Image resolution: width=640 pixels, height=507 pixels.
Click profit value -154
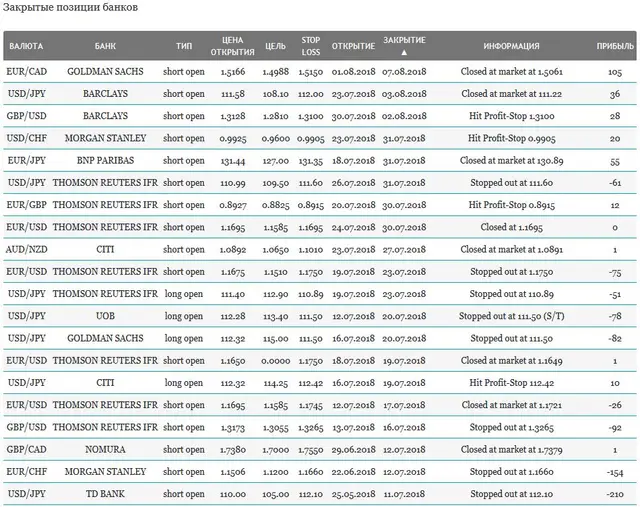(x=615, y=472)
